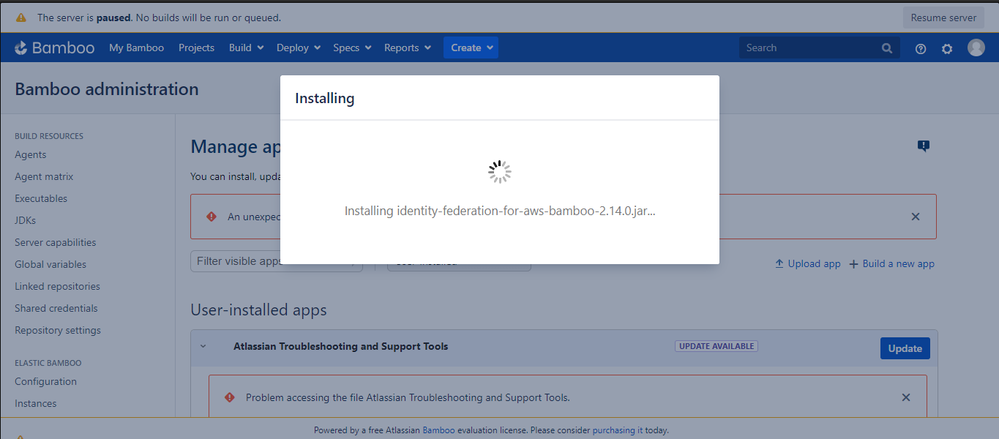Open the Create dropdown button
This screenshot has height=439, width=999.
coord(471,48)
